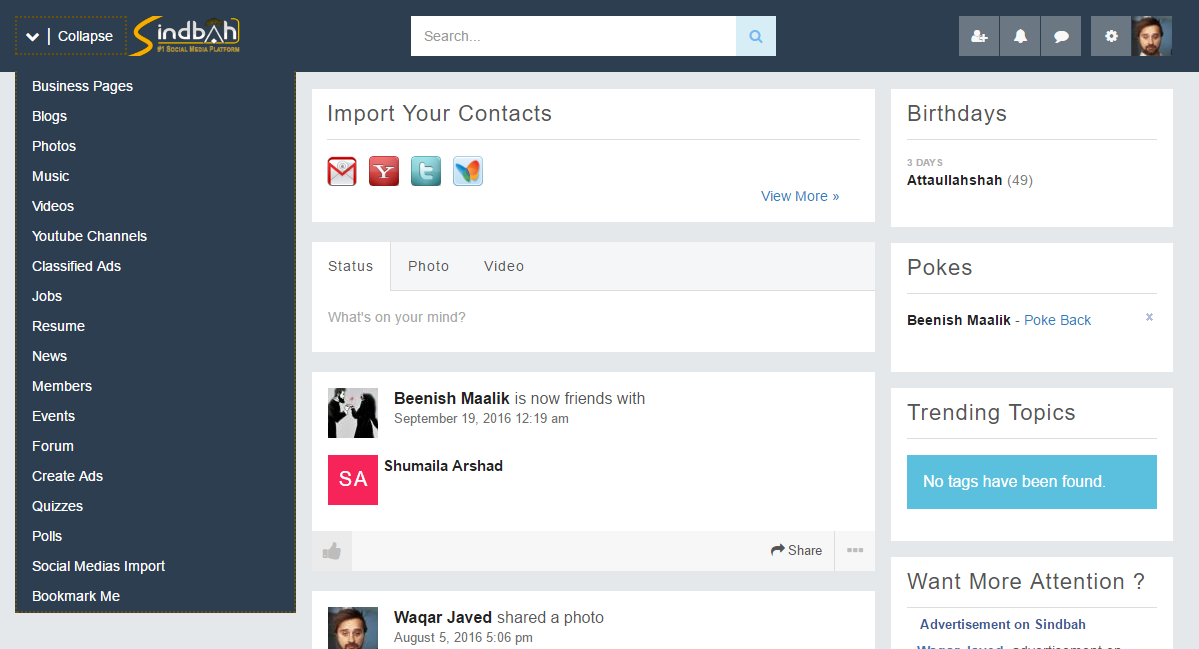Image resolution: width=1199 pixels, height=649 pixels.
Task: Switch to the Photo tab
Action: coord(428,266)
